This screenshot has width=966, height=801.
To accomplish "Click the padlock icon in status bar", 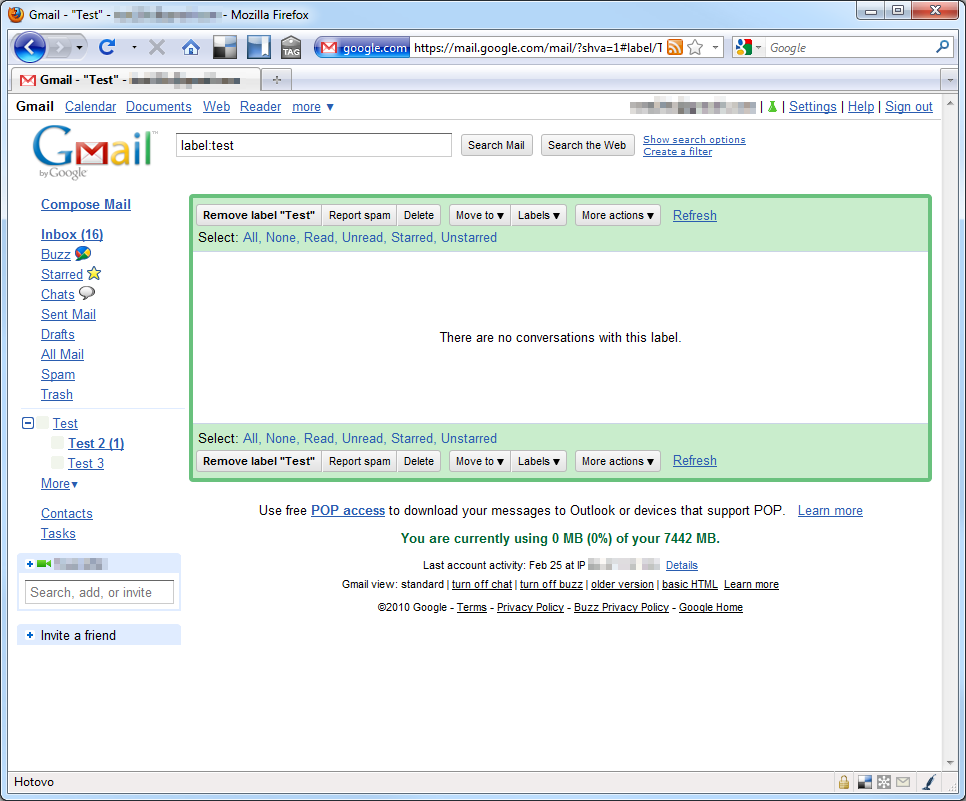I will click(x=844, y=782).
